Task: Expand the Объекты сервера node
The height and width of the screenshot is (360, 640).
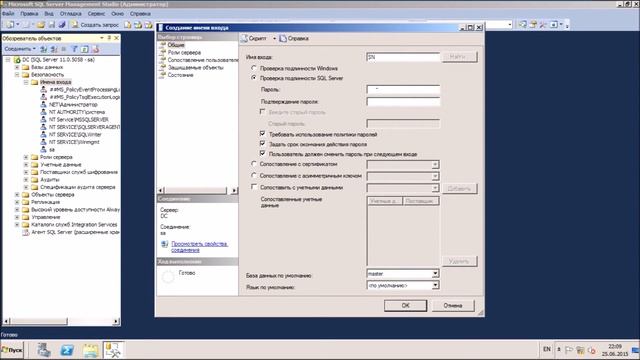Action: click(17, 195)
